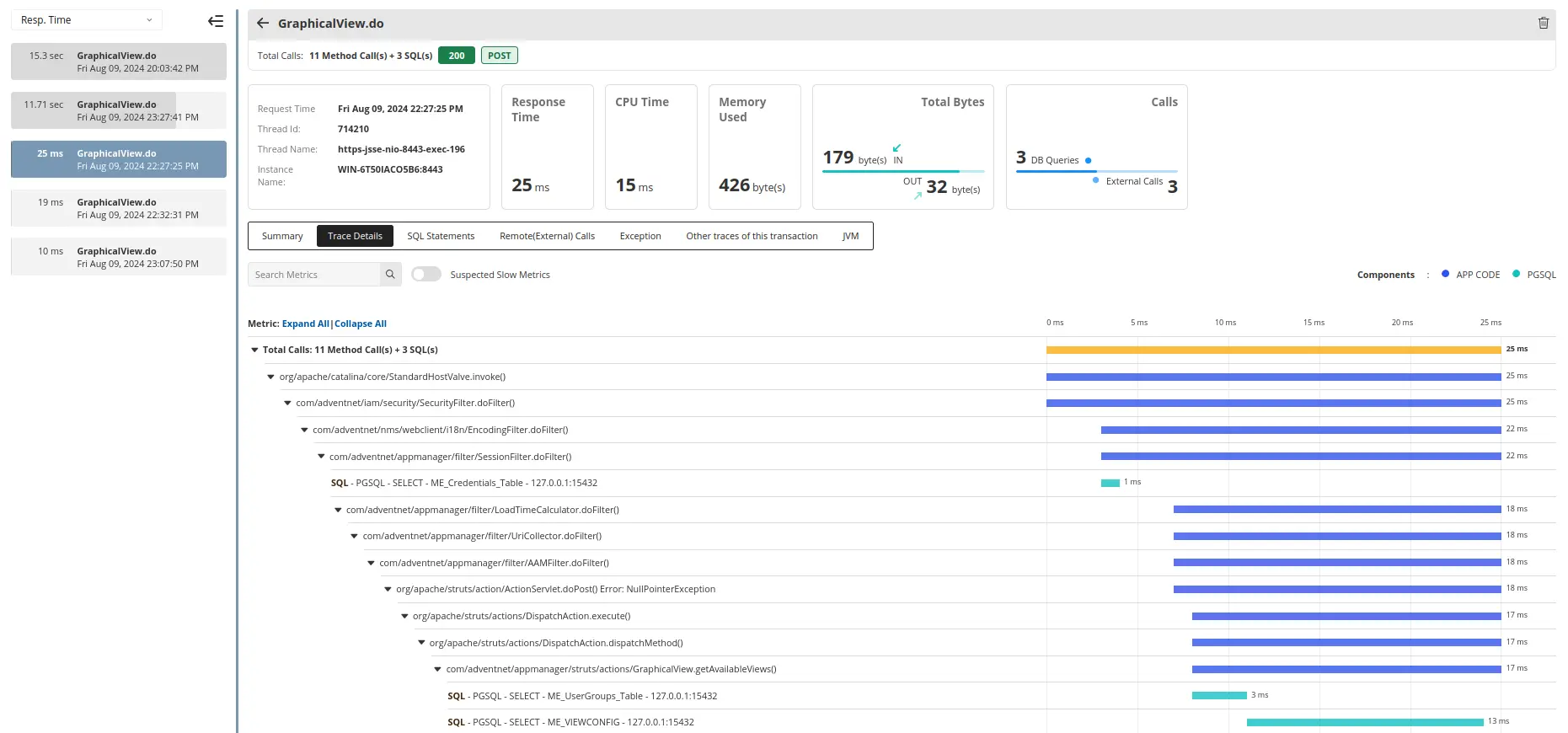The image size is (1568, 733).
Task: Collapse the Total Calls root node
Action: 254,350
